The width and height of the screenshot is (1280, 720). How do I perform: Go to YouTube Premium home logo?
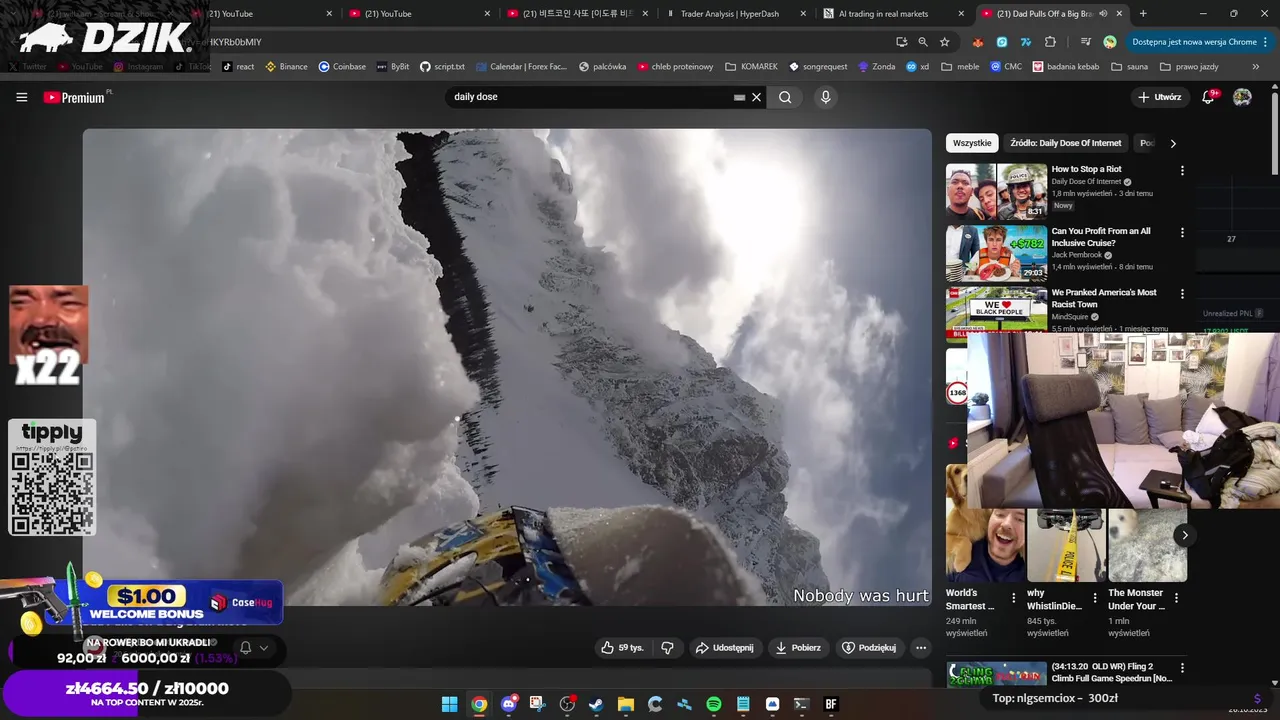tap(74, 97)
